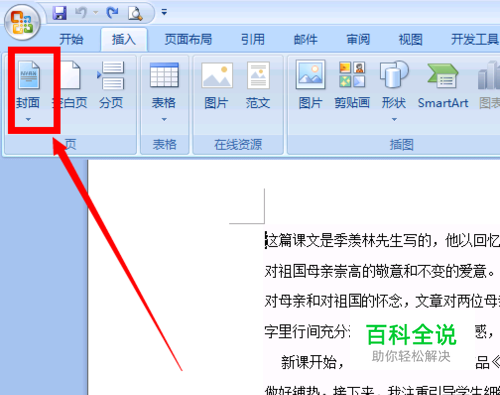
Task: Open the 视图 ribbon tab
Action: click(x=410, y=39)
